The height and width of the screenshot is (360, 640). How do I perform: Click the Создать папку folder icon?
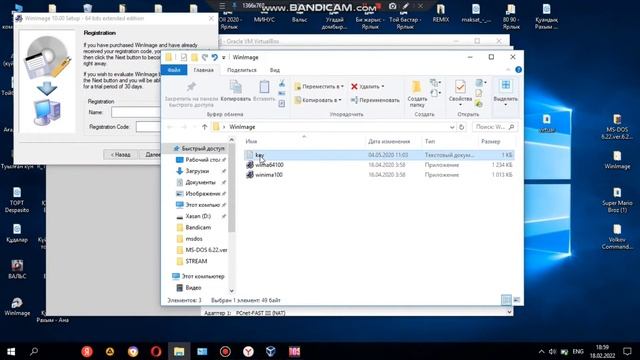pos(416,87)
